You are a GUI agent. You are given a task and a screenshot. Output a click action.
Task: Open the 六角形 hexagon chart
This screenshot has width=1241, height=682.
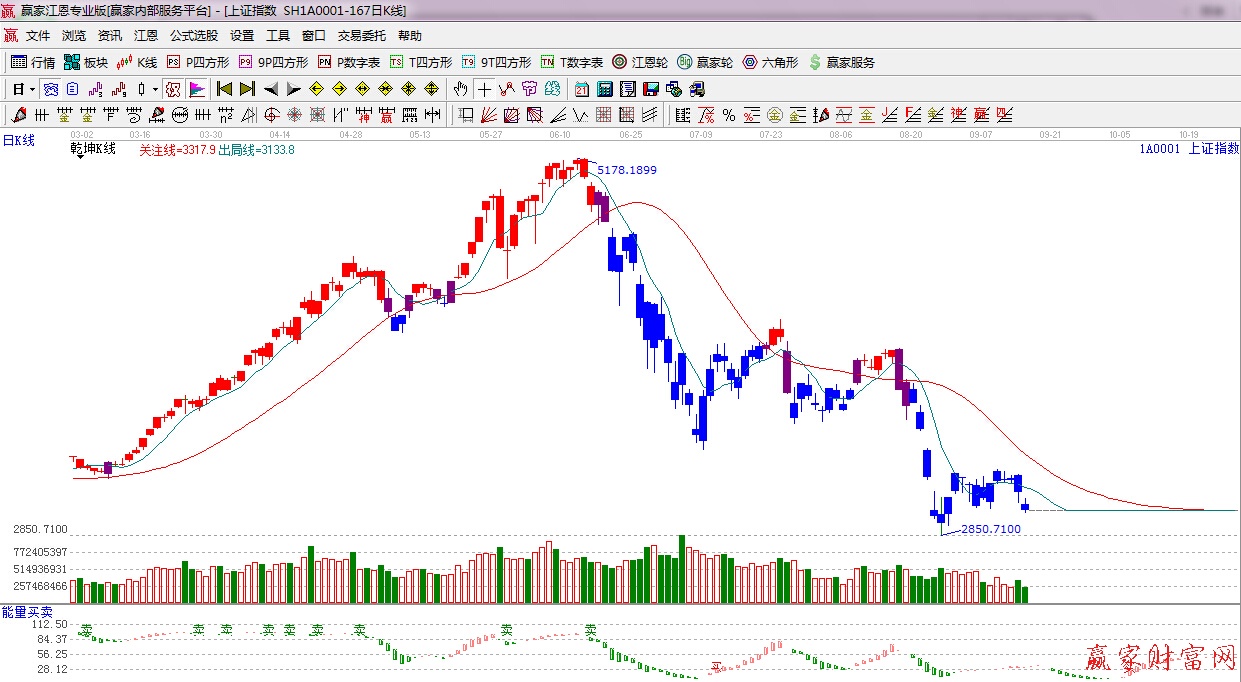pos(770,62)
